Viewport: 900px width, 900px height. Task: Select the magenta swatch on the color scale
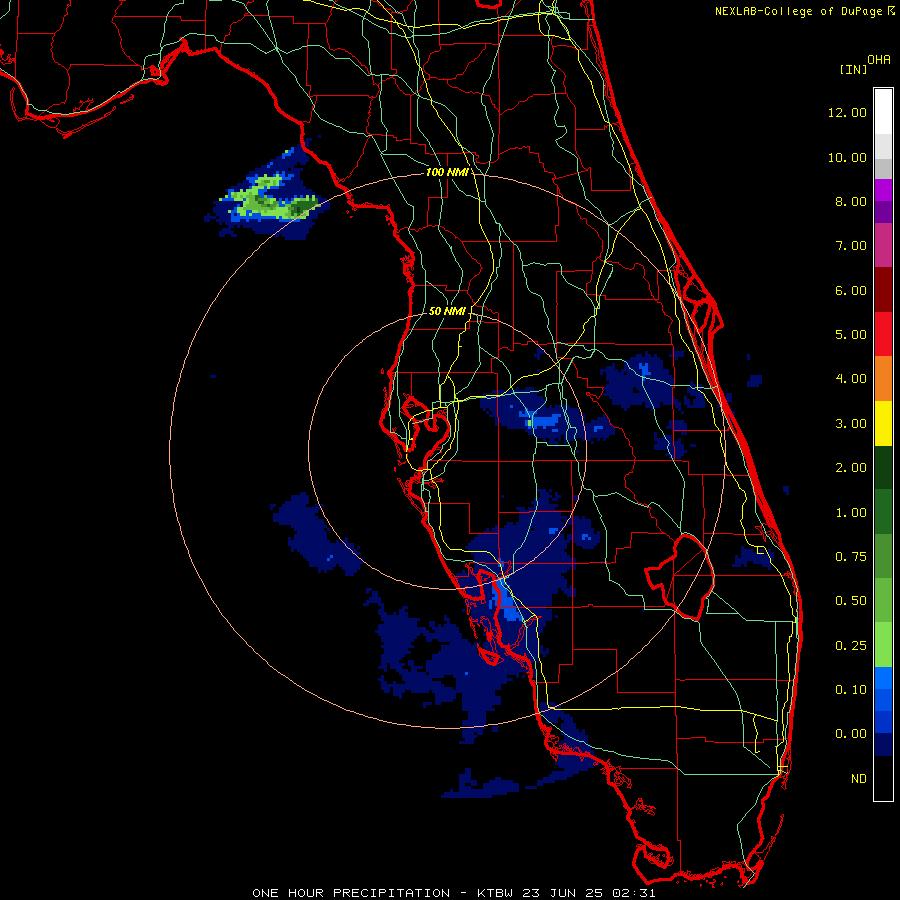tap(883, 190)
